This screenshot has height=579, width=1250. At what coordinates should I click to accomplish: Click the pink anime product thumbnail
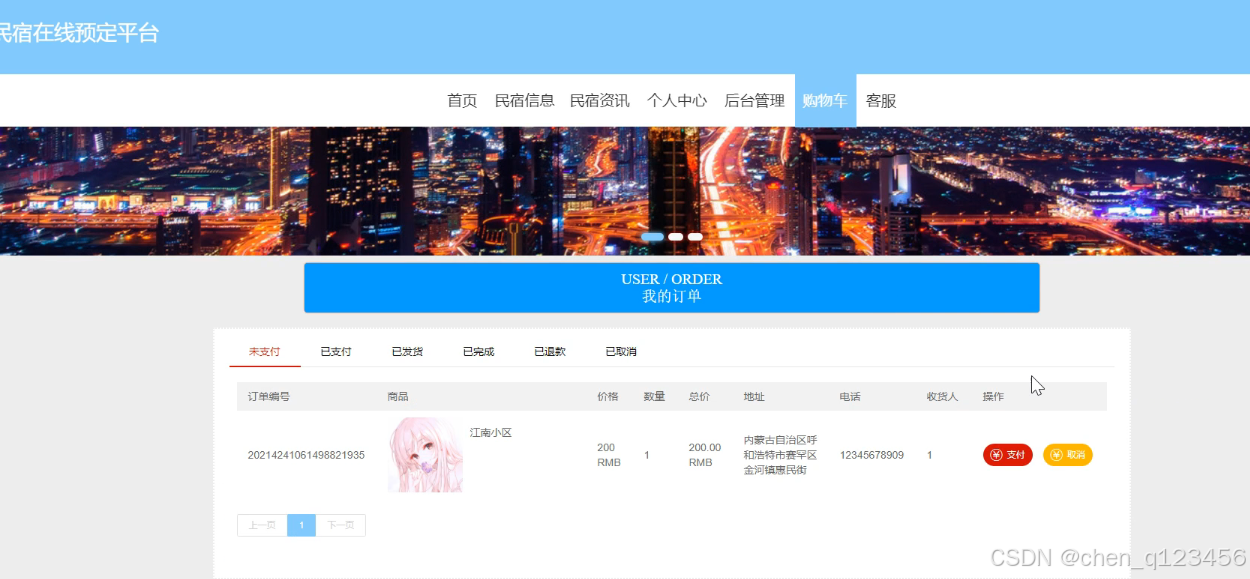tap(425, 455)
